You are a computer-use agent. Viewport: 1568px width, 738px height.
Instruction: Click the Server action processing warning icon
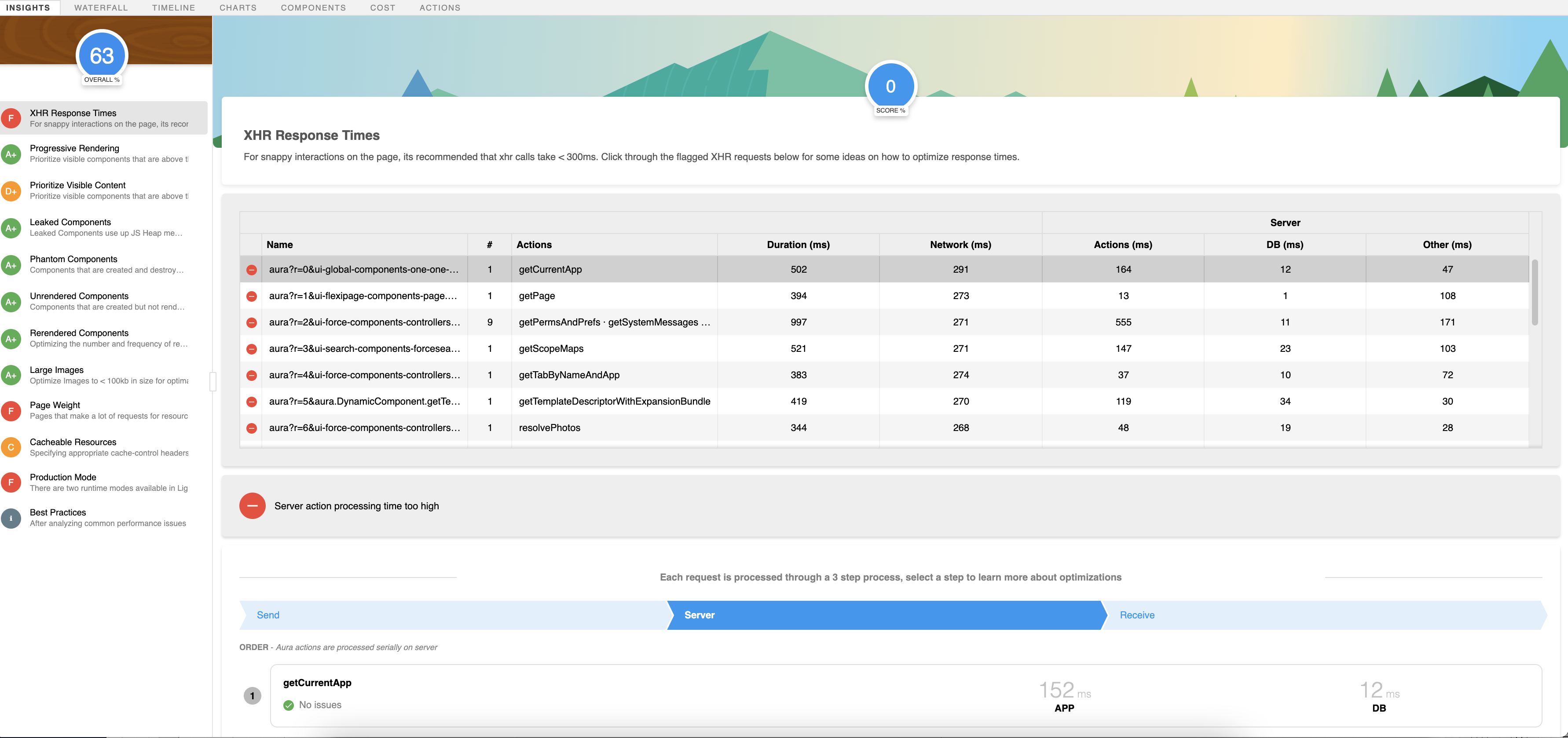pos(252,506)
